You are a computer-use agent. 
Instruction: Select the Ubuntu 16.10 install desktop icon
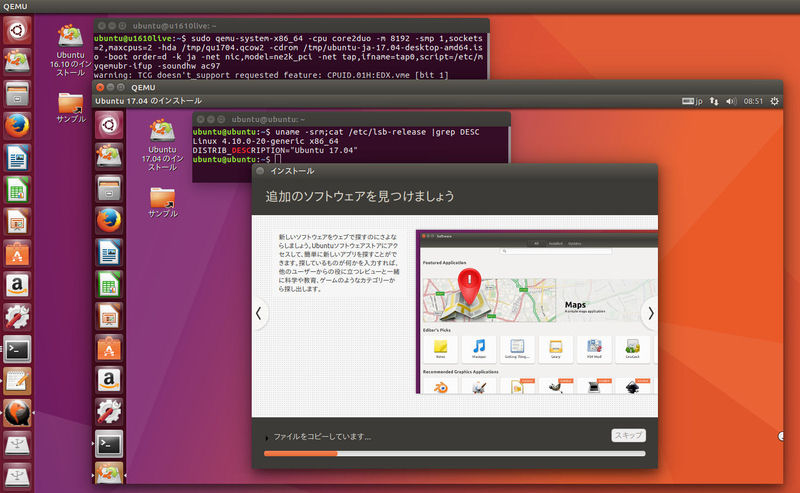click(70, 50)
